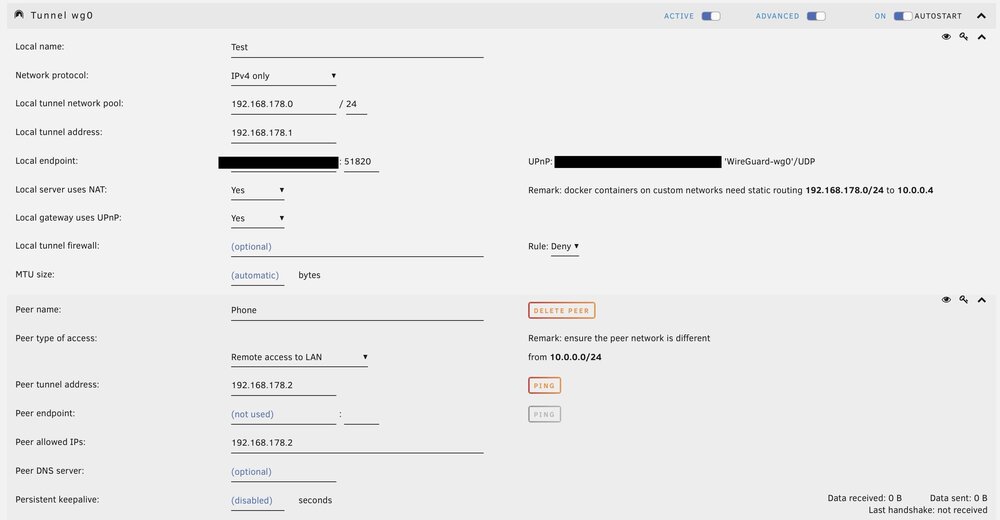This screenshot has height=520, width=1000.
Task: Show peer keys with the lower eye icon
Action: [946, 299]
